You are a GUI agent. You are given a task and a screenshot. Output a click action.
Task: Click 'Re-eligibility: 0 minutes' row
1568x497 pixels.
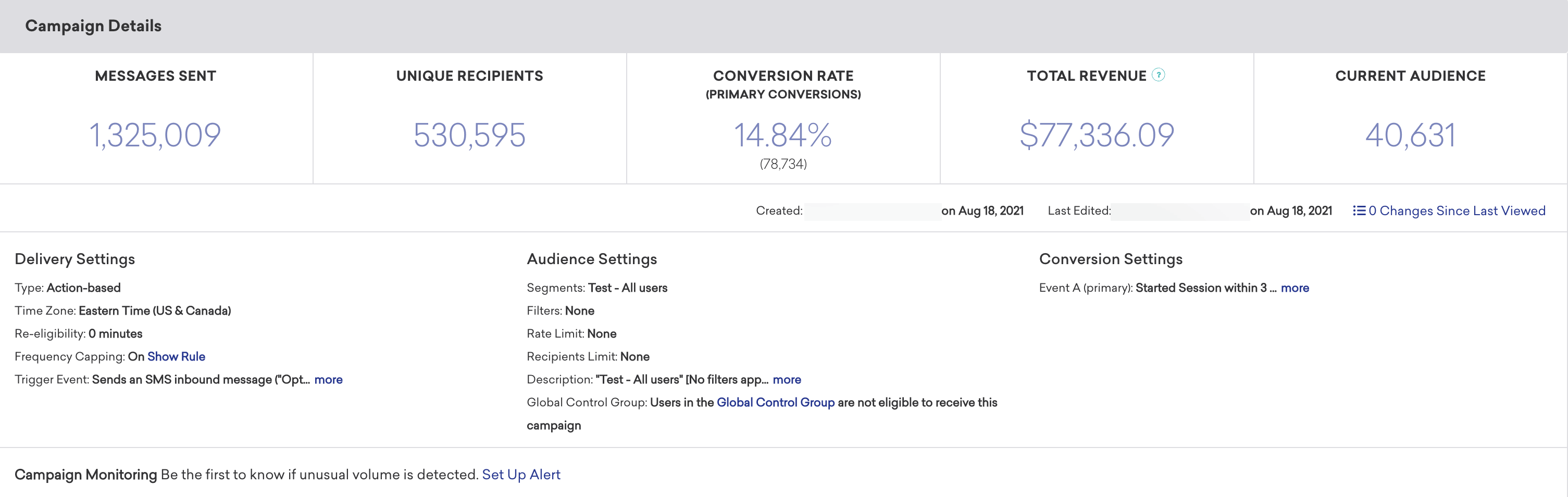point(79,334)
